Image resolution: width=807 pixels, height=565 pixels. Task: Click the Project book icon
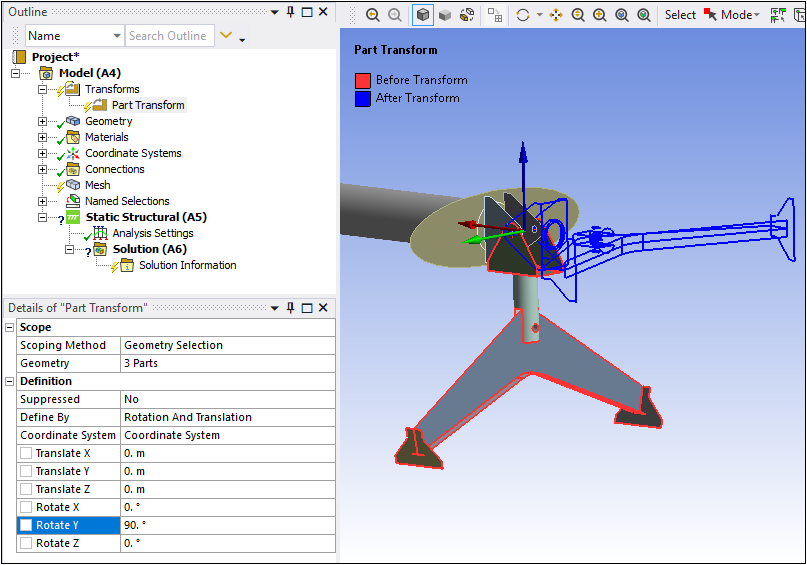coord(19,57)
